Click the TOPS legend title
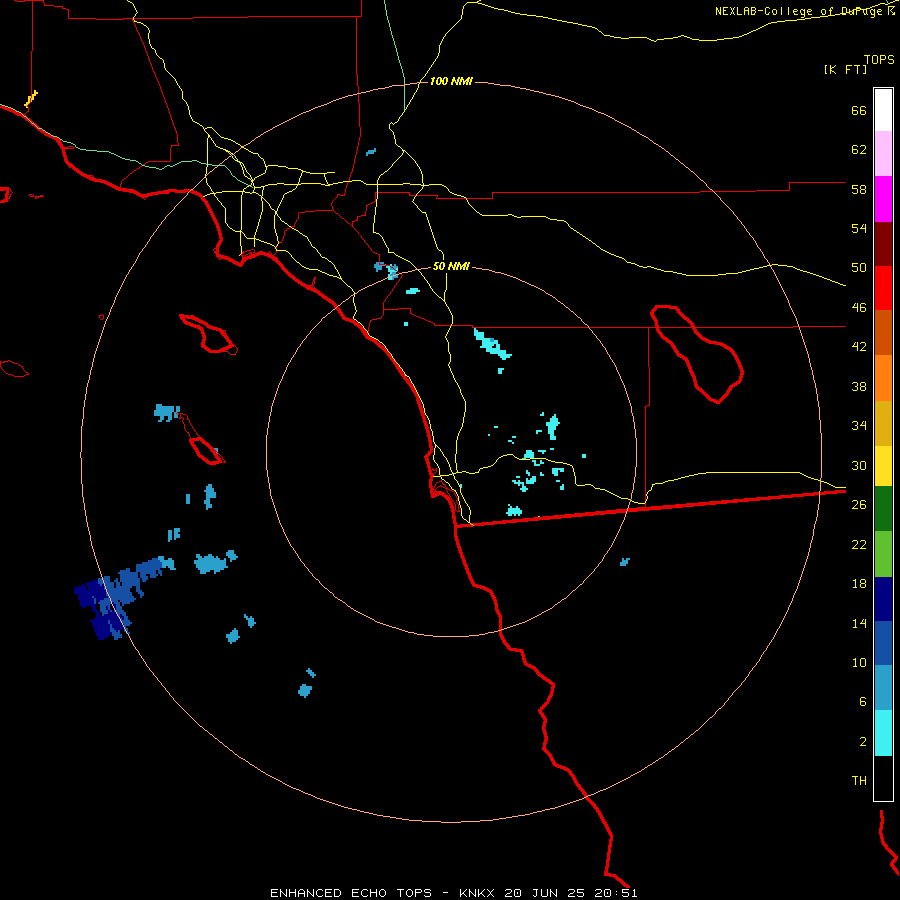Viewport: 900px width, 900px height. (879, 59)
